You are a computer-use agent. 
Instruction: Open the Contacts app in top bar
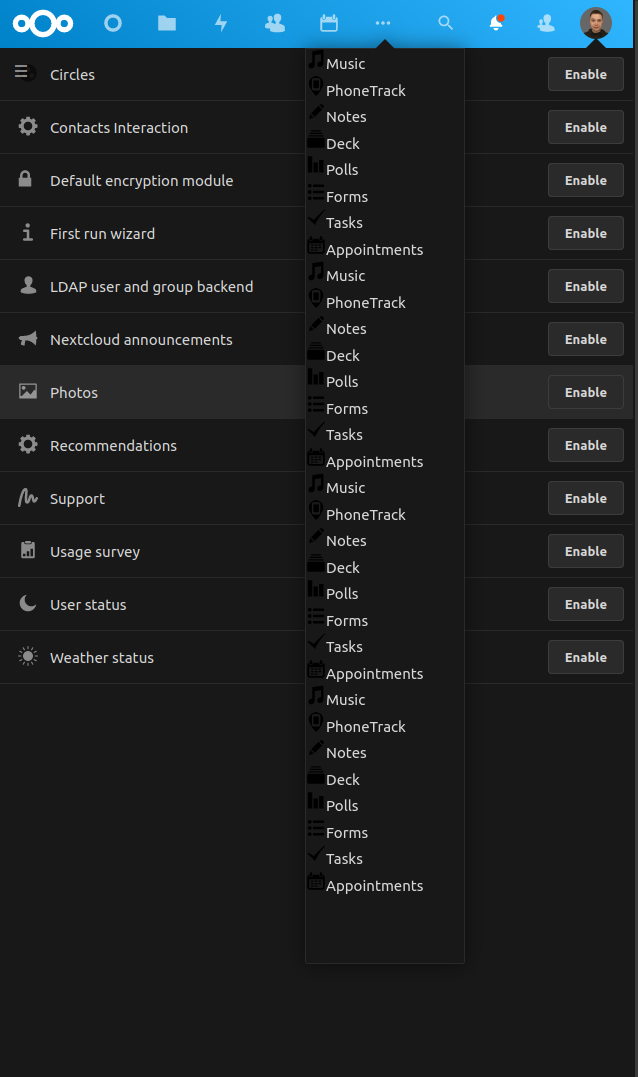pyautogui.click(x=275, y=22)
